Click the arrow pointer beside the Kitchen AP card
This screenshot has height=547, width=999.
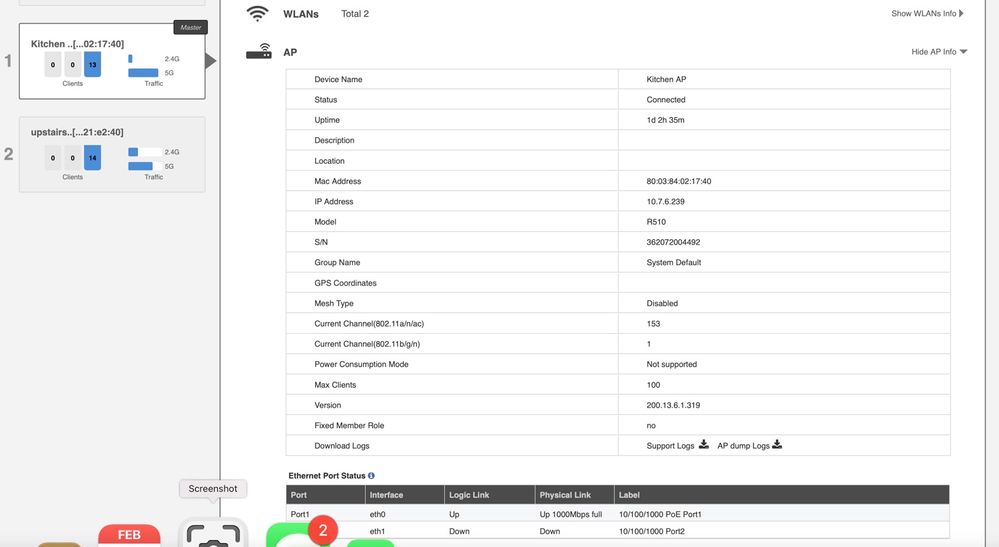pyautogui.click(x=210, y=61)
